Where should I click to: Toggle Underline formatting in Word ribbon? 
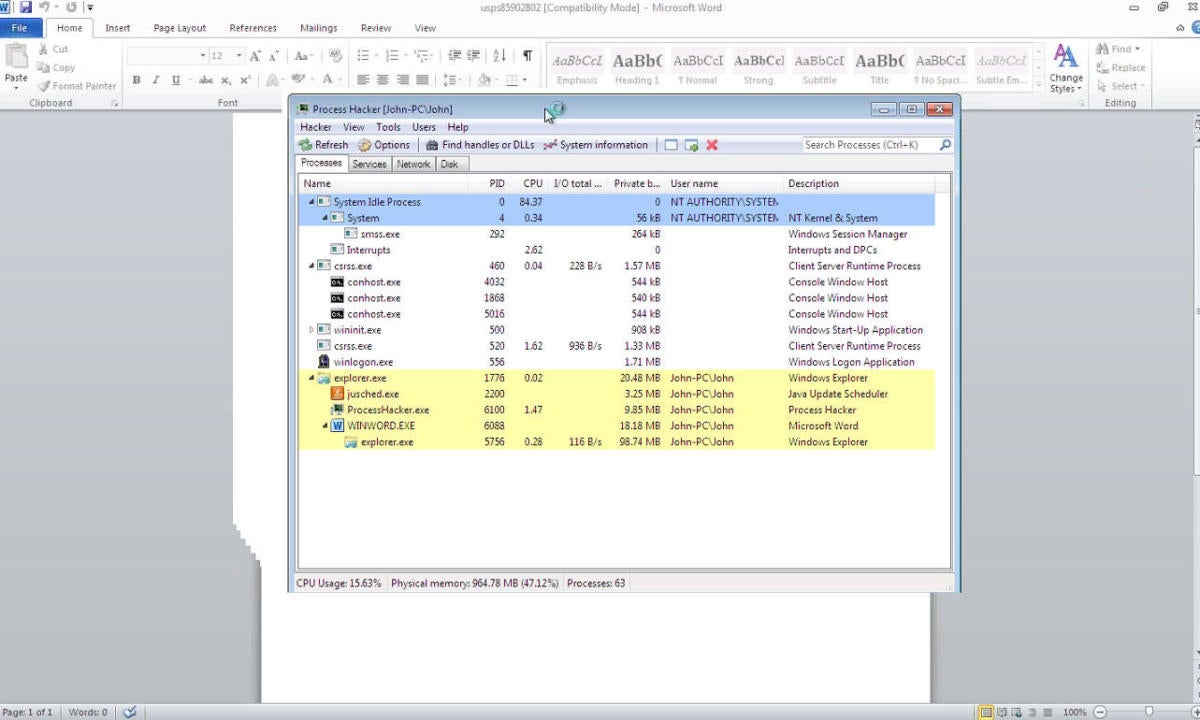pos(176,80)
